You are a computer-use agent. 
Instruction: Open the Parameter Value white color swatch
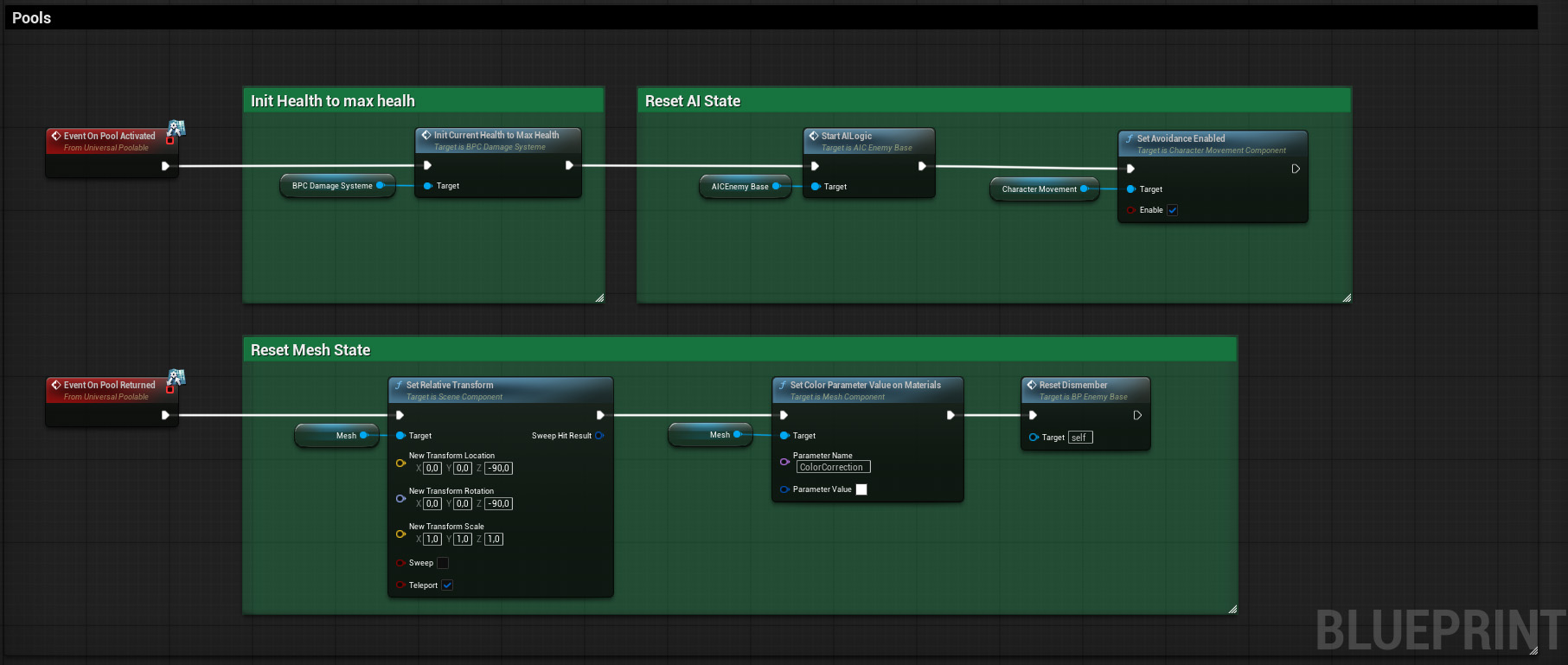(x=861, y=489)
